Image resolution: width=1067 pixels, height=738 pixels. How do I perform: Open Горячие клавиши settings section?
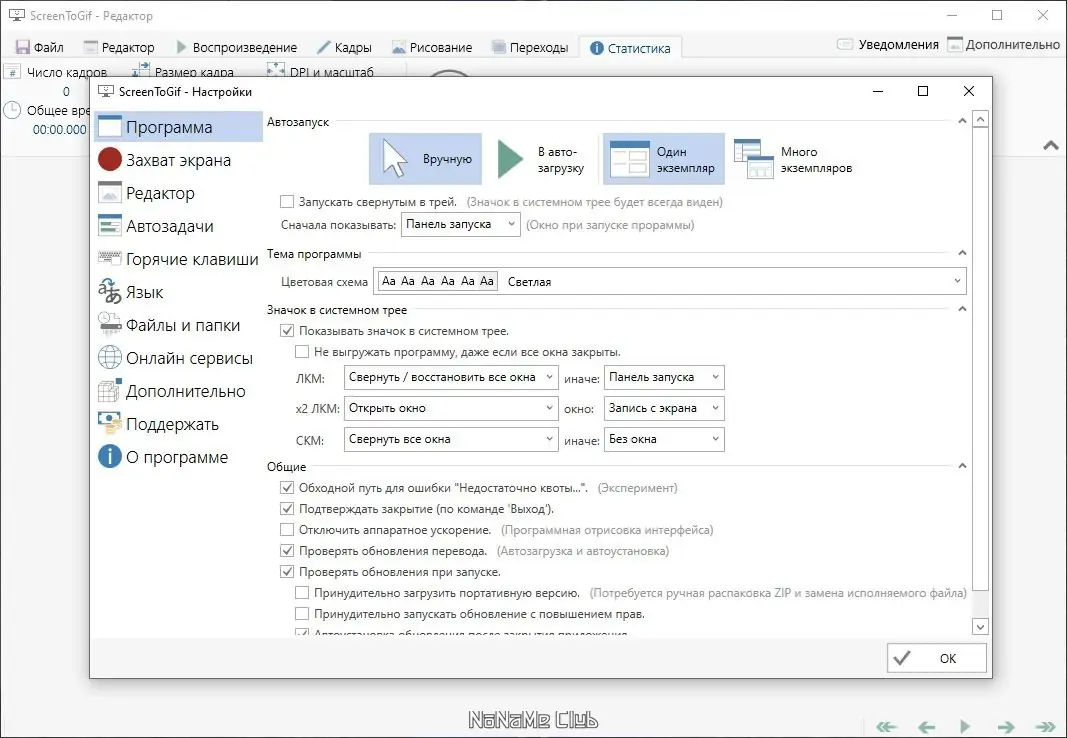click(x=178, y=259)
